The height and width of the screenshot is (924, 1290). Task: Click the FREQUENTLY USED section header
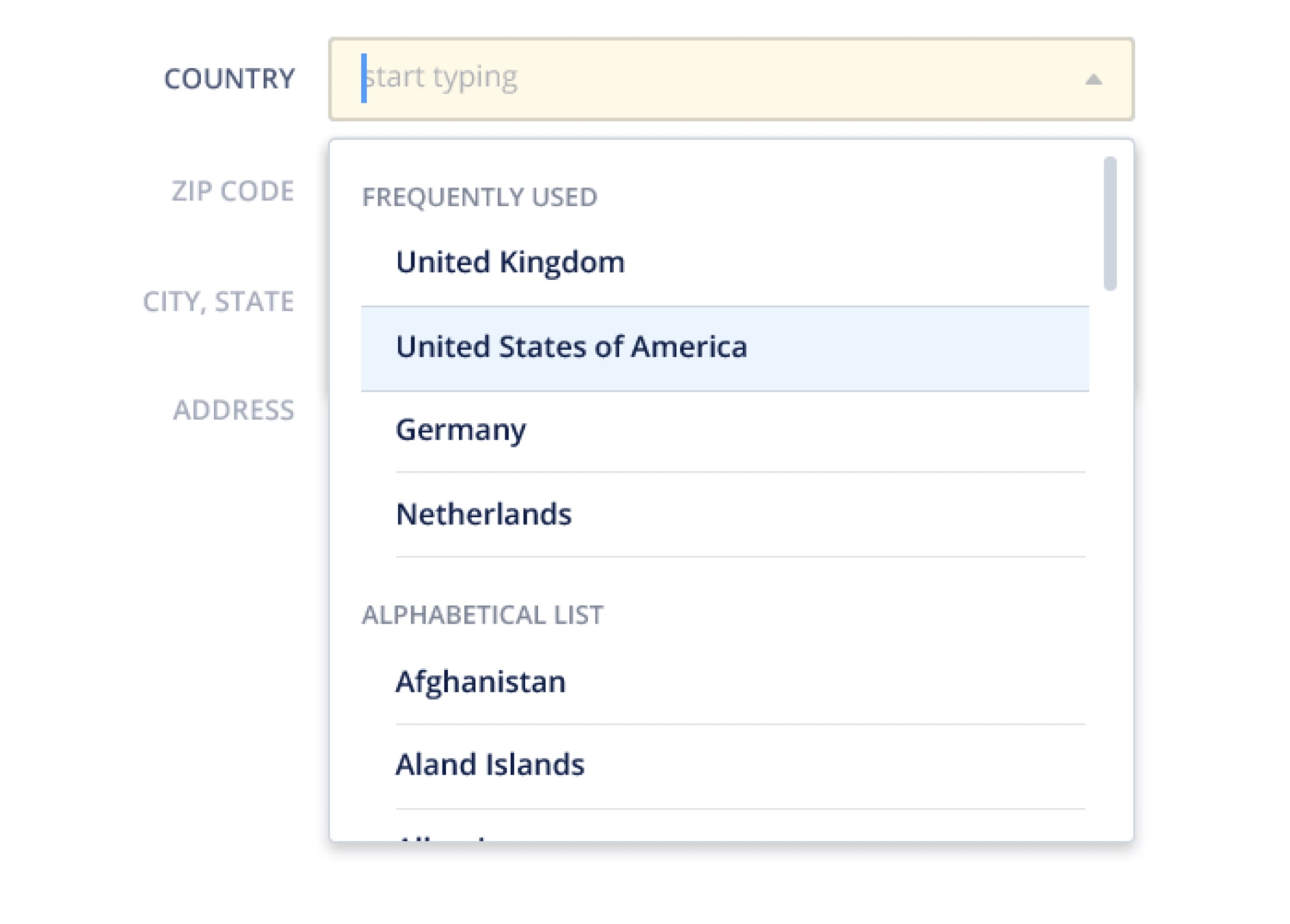point(479,197)
